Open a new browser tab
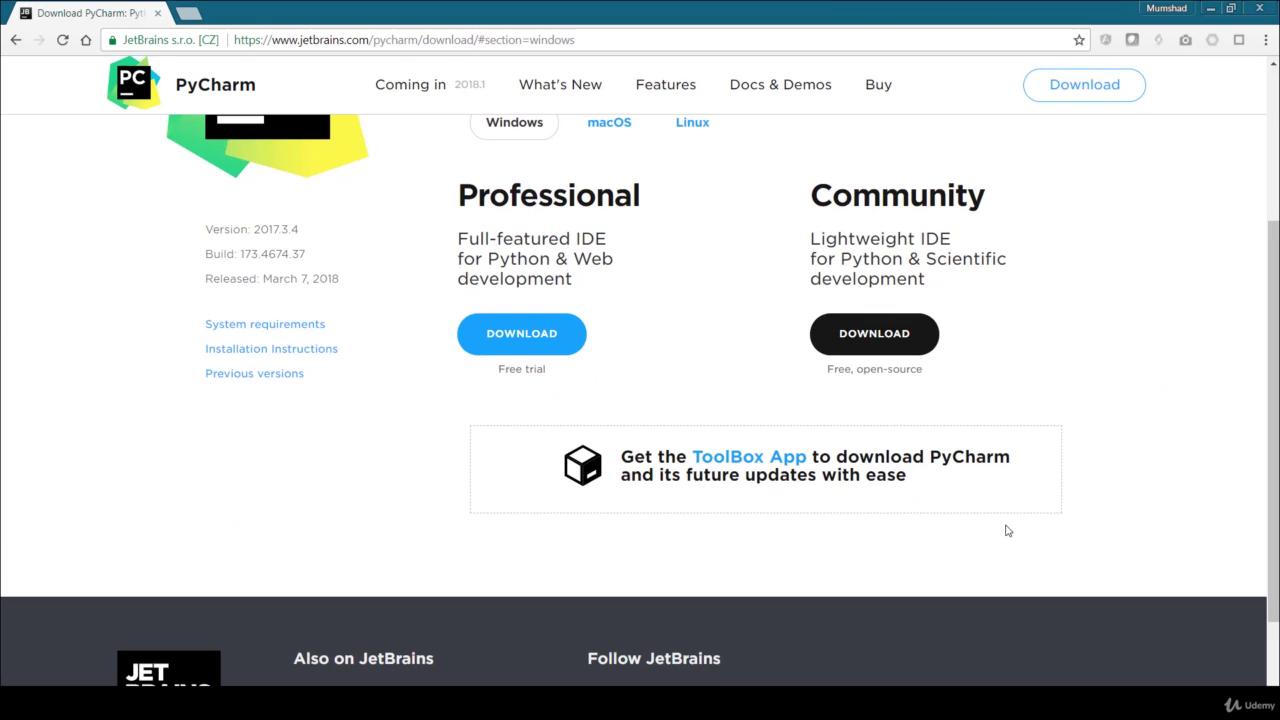The height and width of the screenshot is (720, 1280). (189, 13)
